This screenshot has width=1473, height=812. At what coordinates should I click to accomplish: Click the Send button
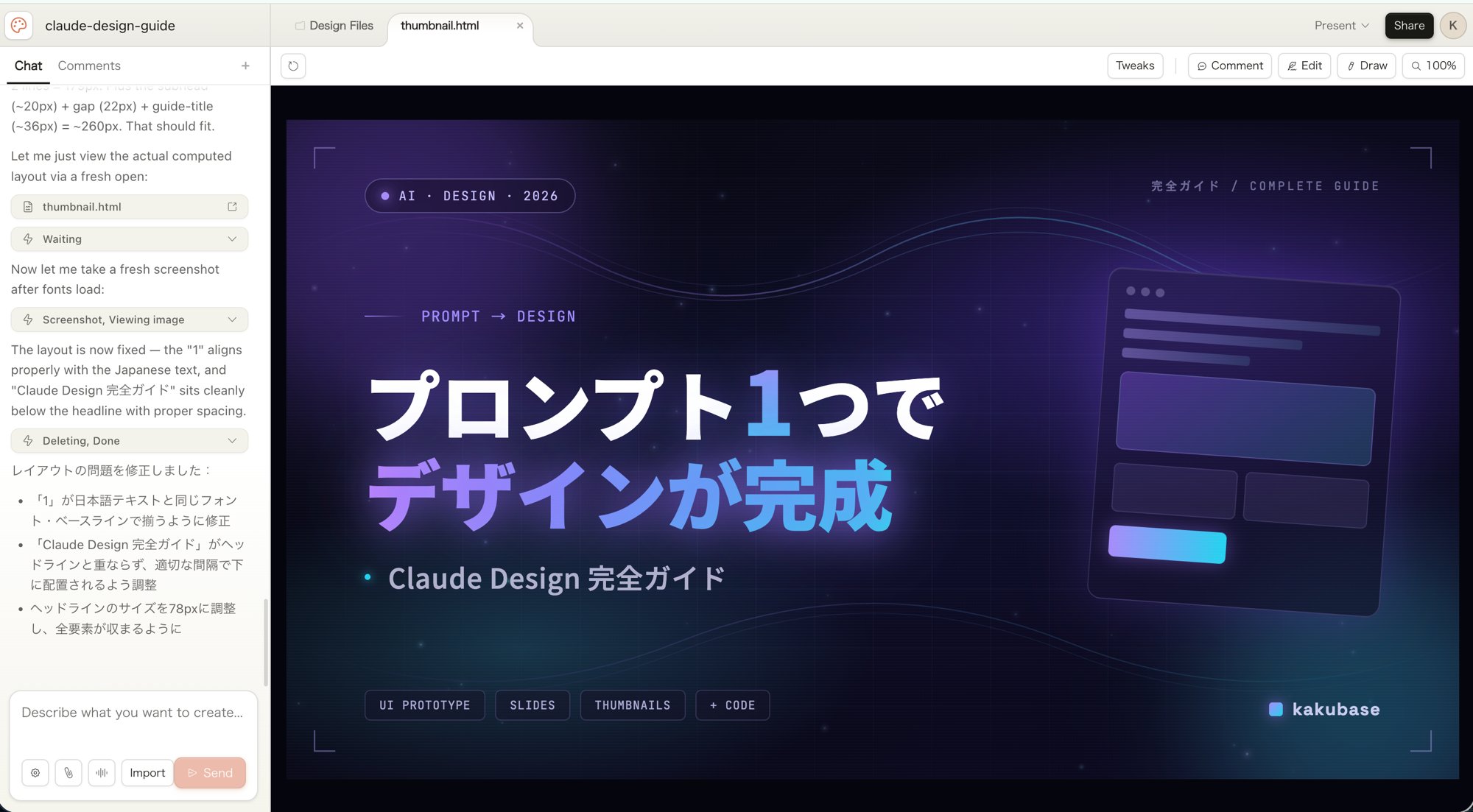pyautogui.click(x=210, y=772)
